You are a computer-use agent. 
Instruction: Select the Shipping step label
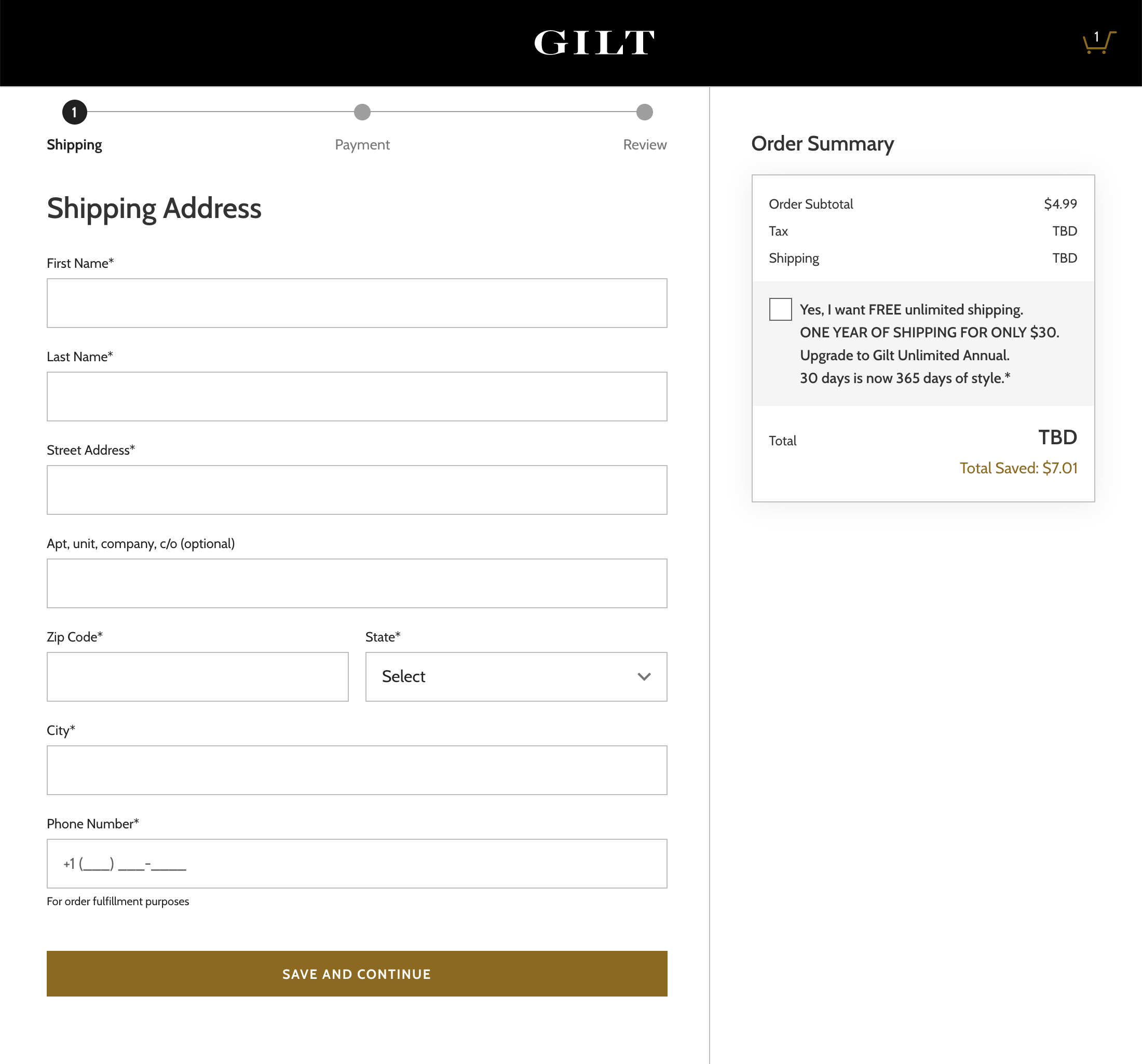[75, 145]
